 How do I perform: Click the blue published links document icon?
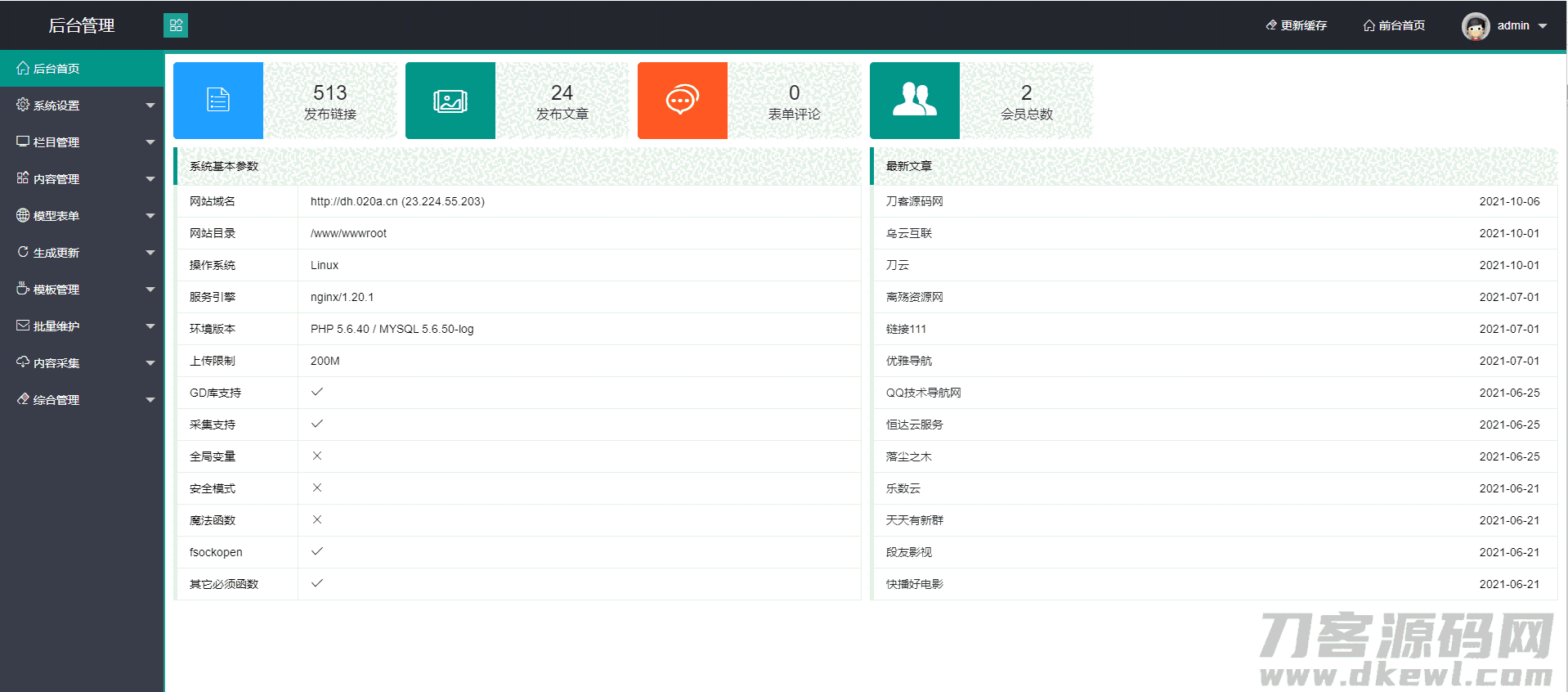pos(218,100)
